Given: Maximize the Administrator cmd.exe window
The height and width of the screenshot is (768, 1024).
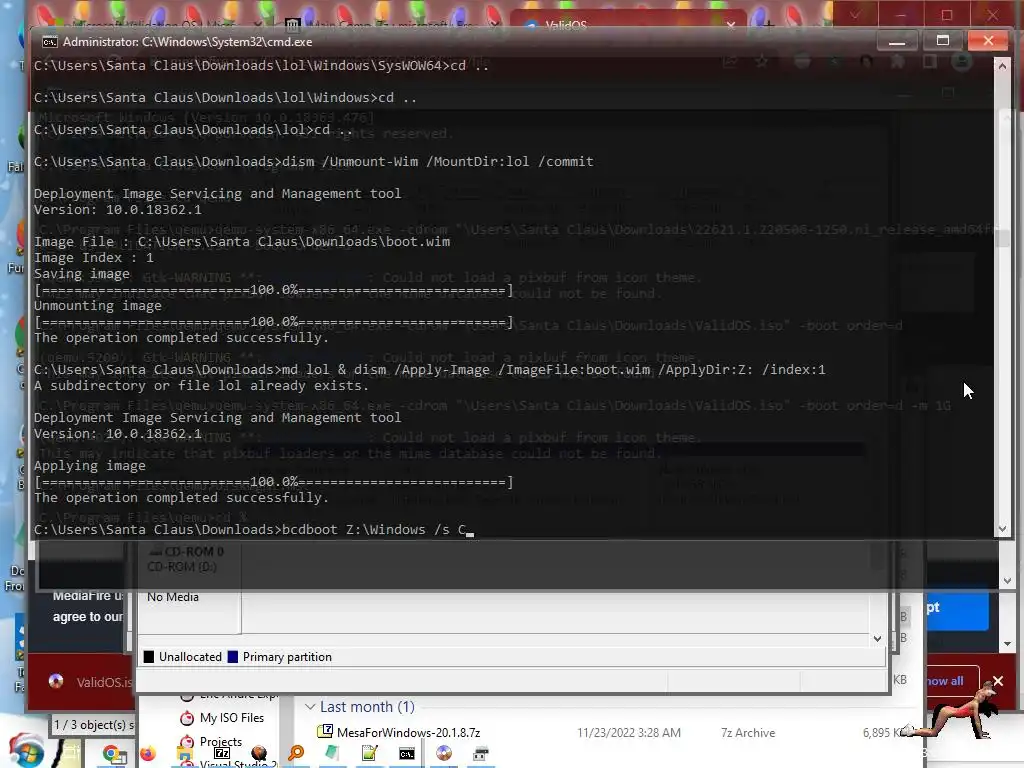Looking at the screenshot, I should tap(942, 41).
